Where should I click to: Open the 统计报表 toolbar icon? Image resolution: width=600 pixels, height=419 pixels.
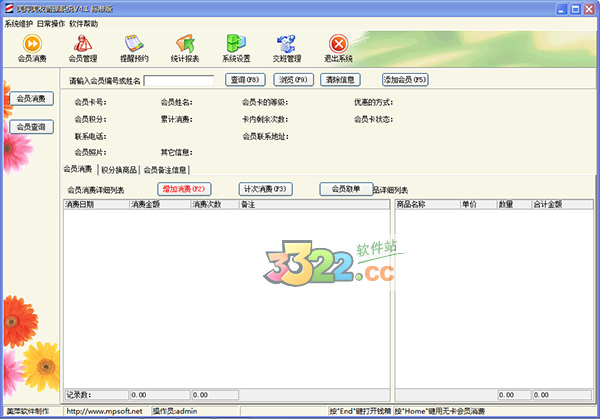185,48
